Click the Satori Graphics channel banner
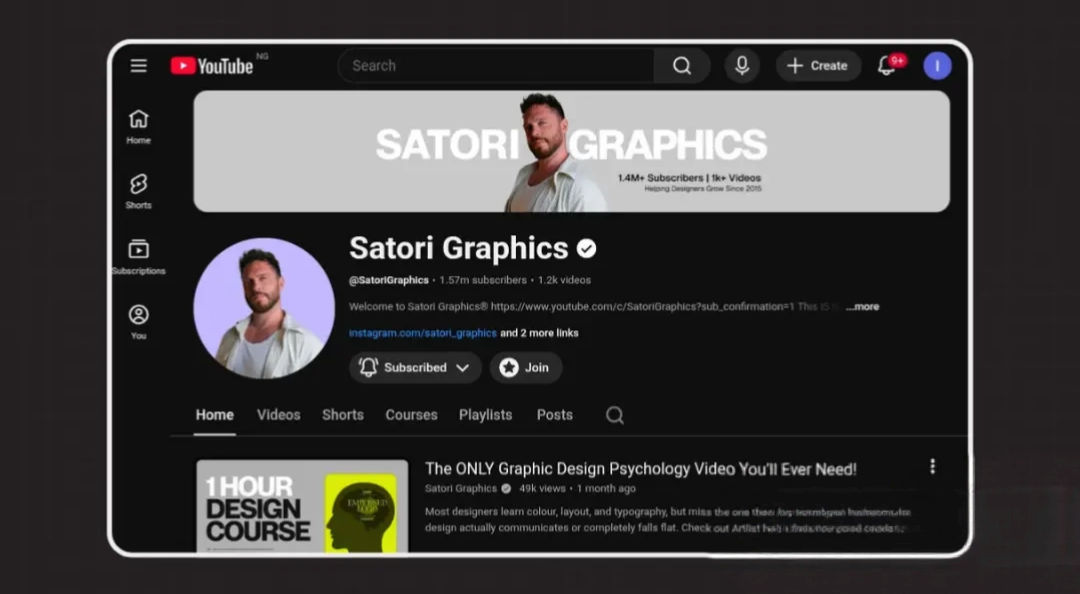1080x594 pixels. pyautogui.click(x=572, y=151)
